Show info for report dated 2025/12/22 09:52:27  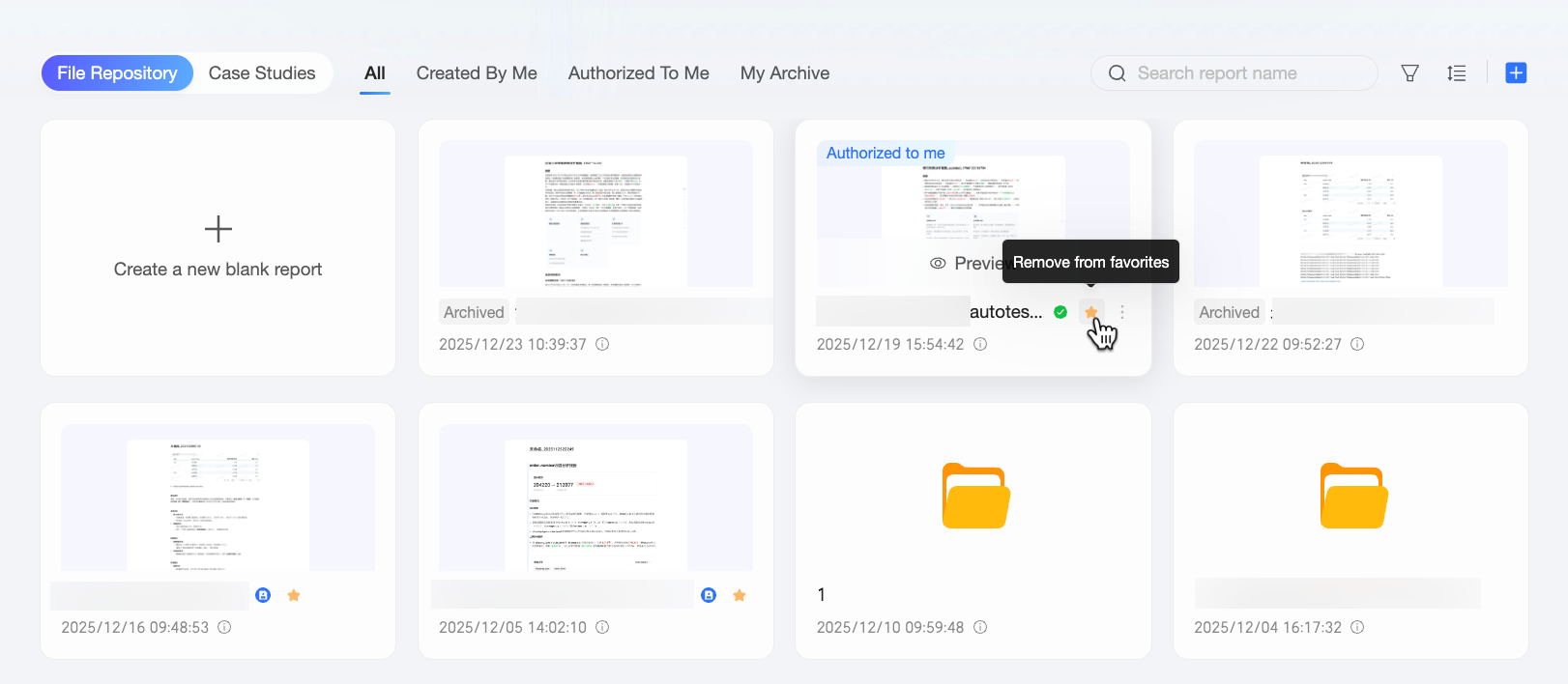[x=1357, y=344]
